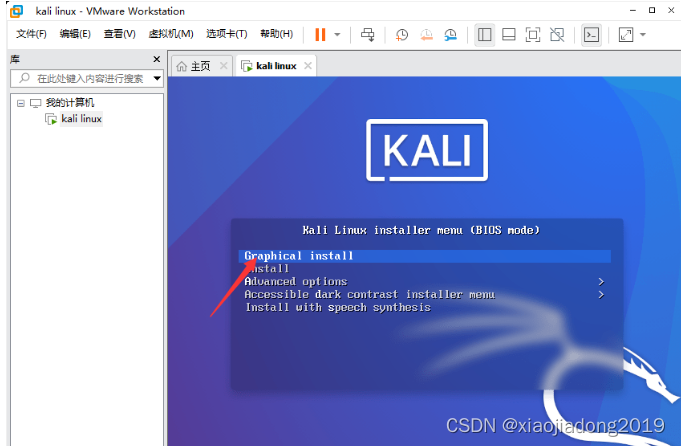This screenshot has width=681, height=446.
Task: Click the Send Ctrl+Alt+Del icon
Action: tap(368, 35)
